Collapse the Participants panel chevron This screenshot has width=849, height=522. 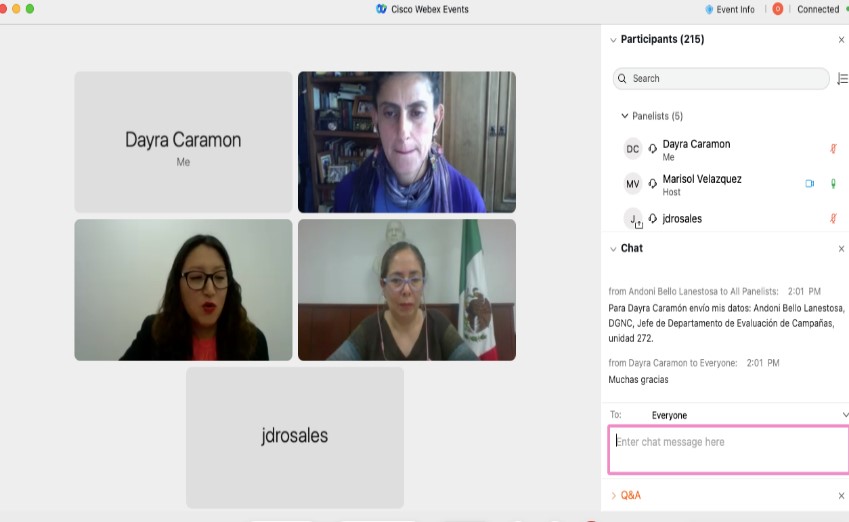coord(613,40)
